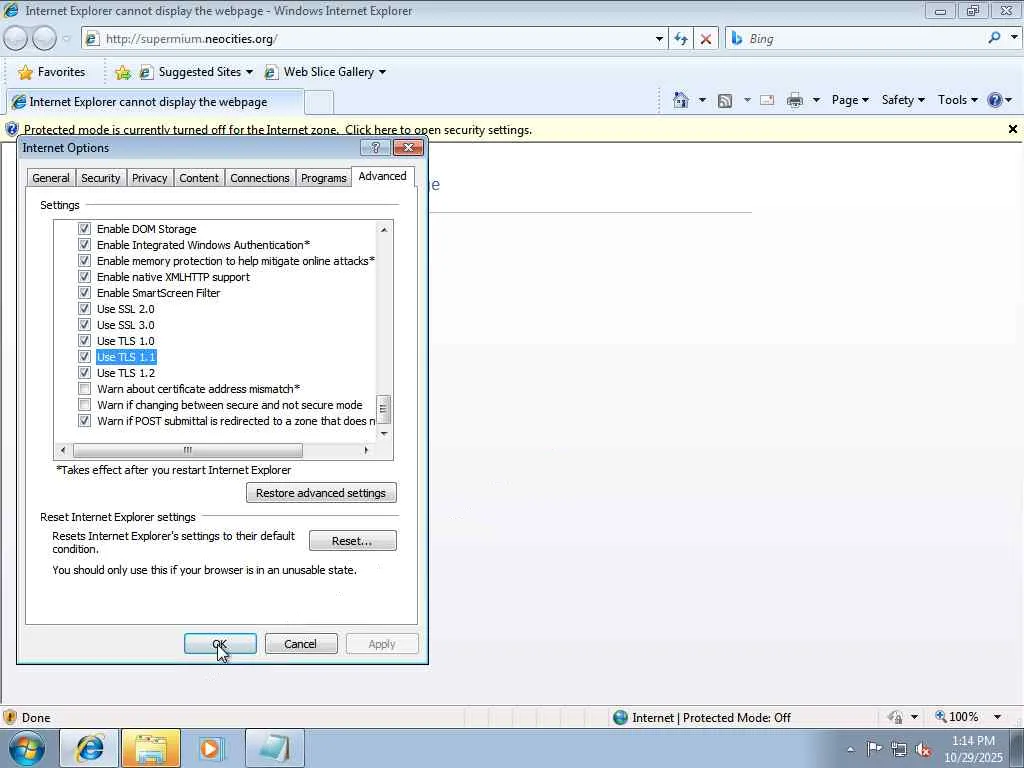Image resolution: width=1024 pixels, height=768 pixels.
Task: Click the Internet Options help question button
Action: click(x=376, y=148)
